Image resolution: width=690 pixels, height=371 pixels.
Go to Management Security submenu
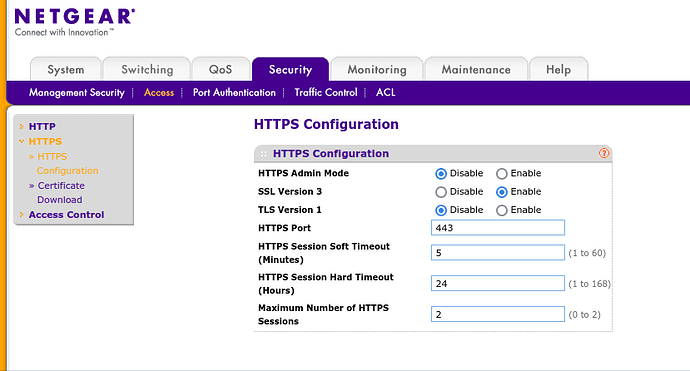pyautogui.click(x=77, y=92)
